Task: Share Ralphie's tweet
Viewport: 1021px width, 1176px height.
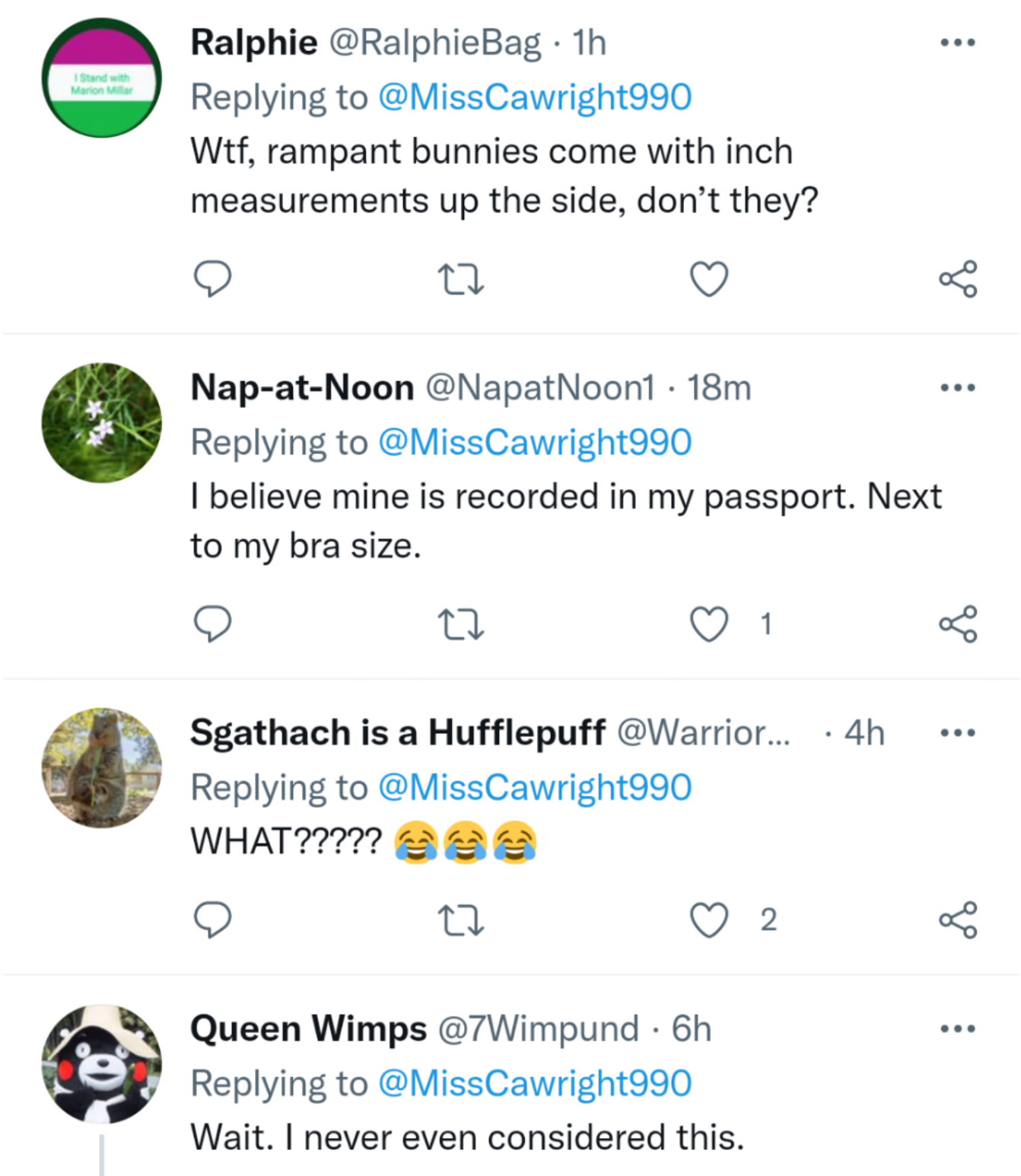Action: [x=958, y=279]
